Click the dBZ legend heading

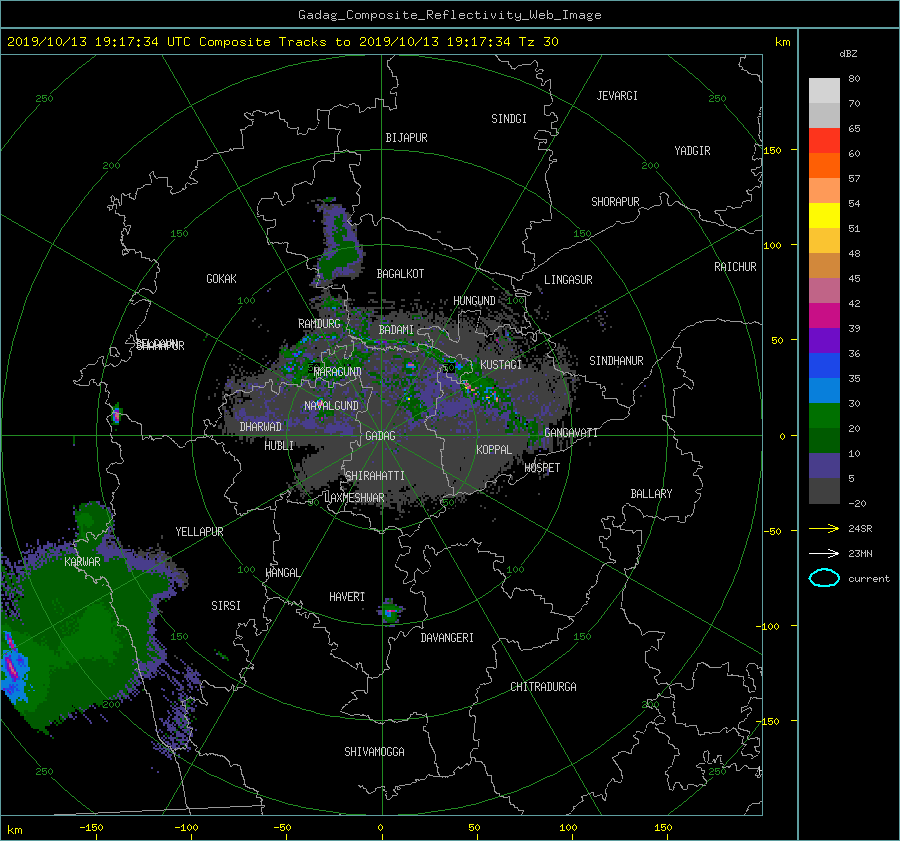848,54
